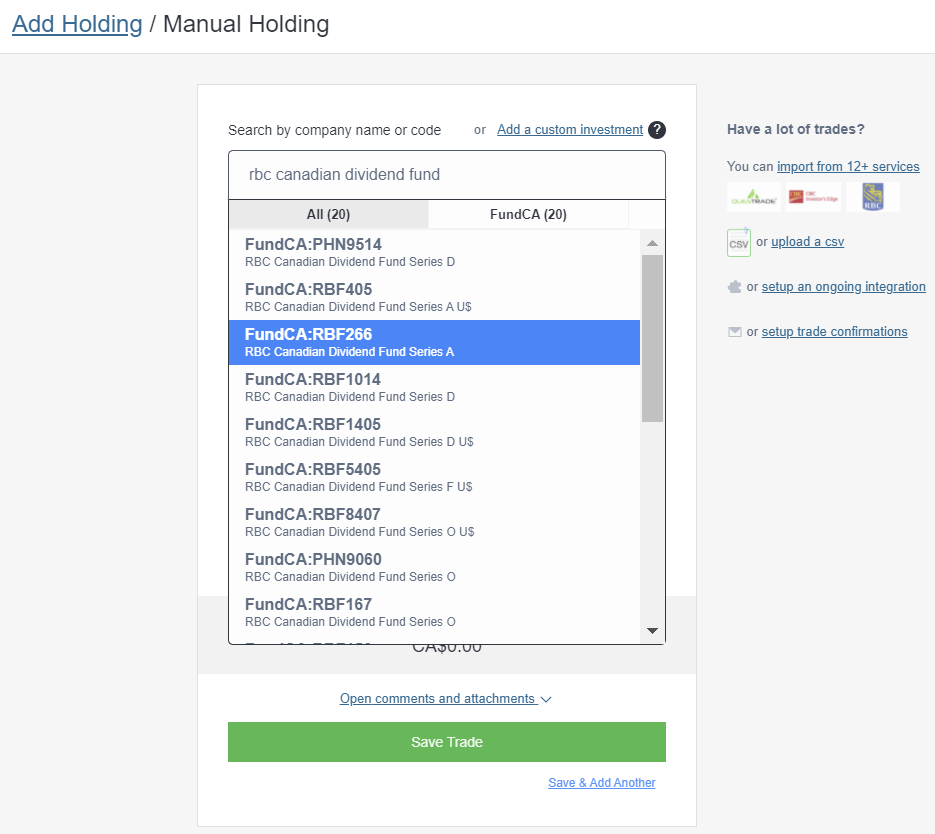The width and height of the screenshot is (935, 834).
Task: Open import from 12+ services link
Action: tap(848, 166)
